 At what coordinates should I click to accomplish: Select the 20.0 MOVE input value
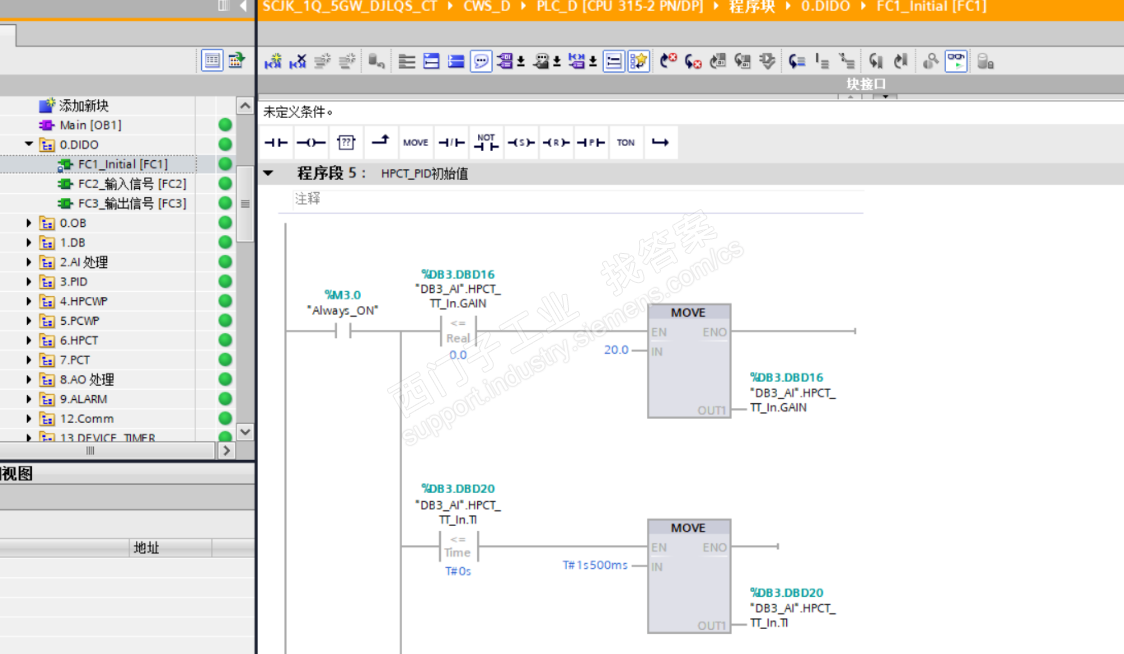616,350
